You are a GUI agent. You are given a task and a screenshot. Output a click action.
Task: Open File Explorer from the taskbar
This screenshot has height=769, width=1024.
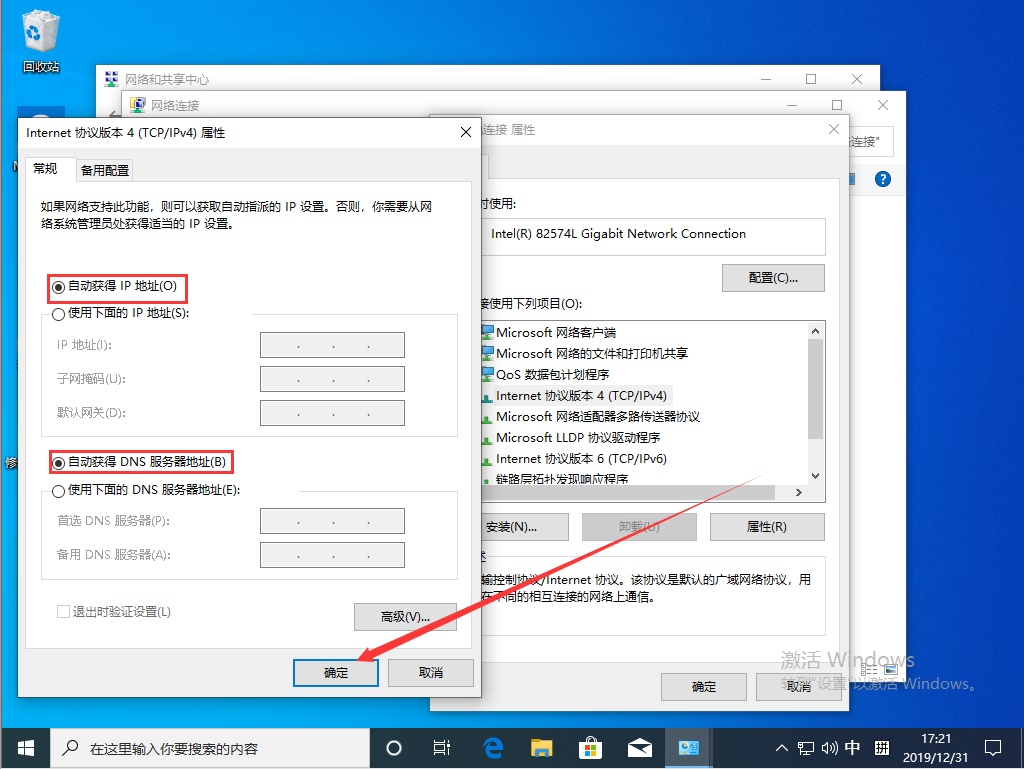tap(540, 747)
